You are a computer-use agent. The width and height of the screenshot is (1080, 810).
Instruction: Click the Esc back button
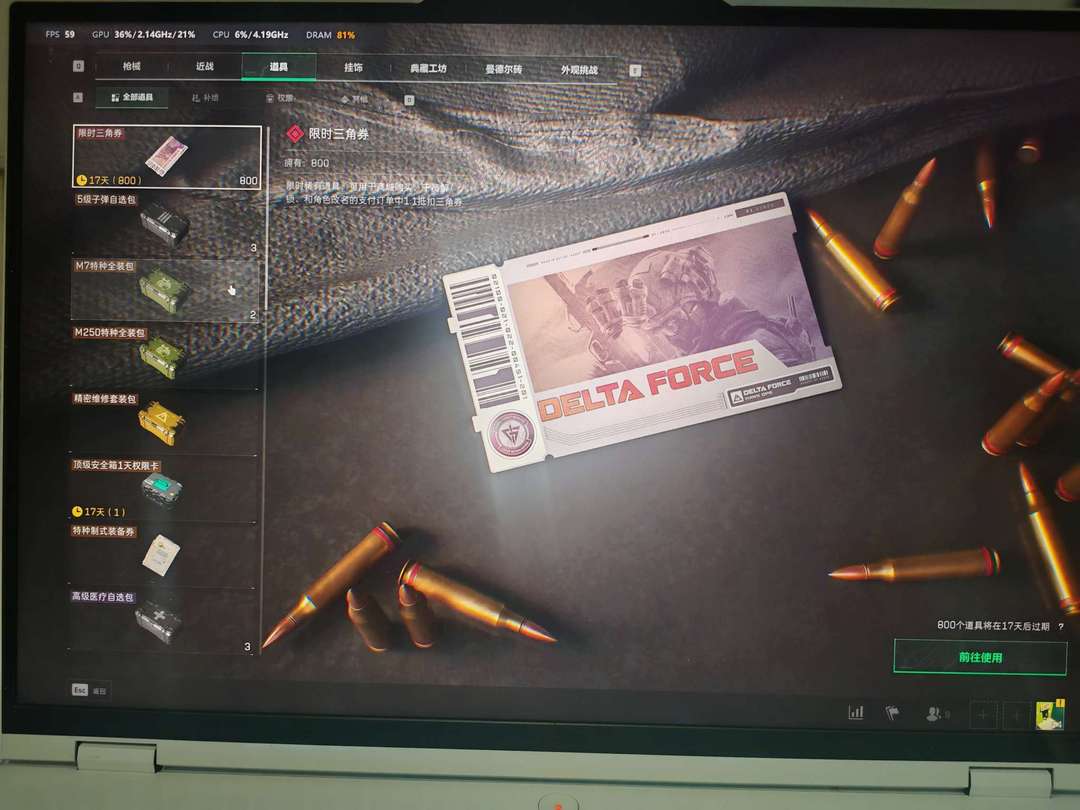[80, 690]
